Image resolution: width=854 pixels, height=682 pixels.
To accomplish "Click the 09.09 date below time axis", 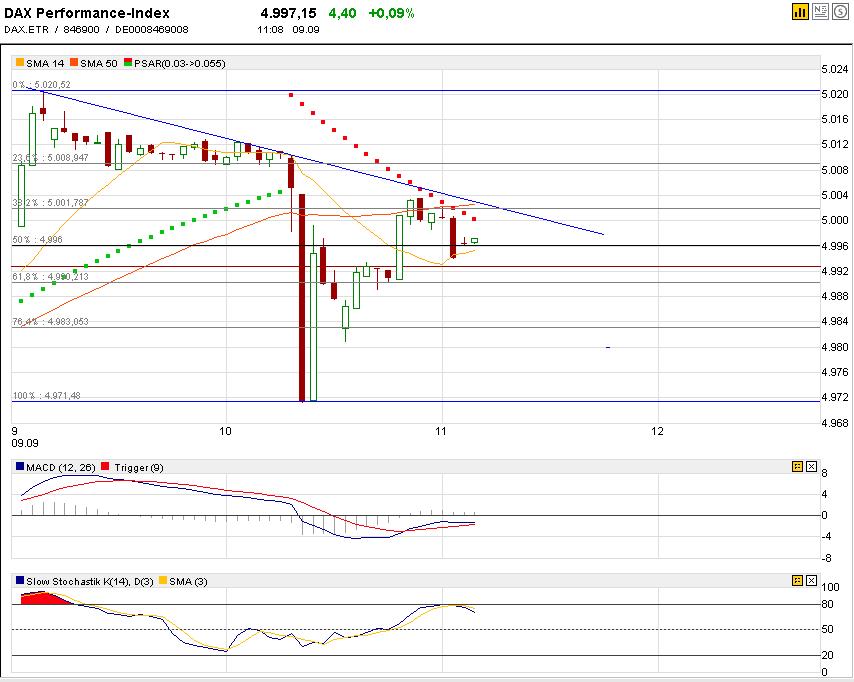I will point(25,443).
